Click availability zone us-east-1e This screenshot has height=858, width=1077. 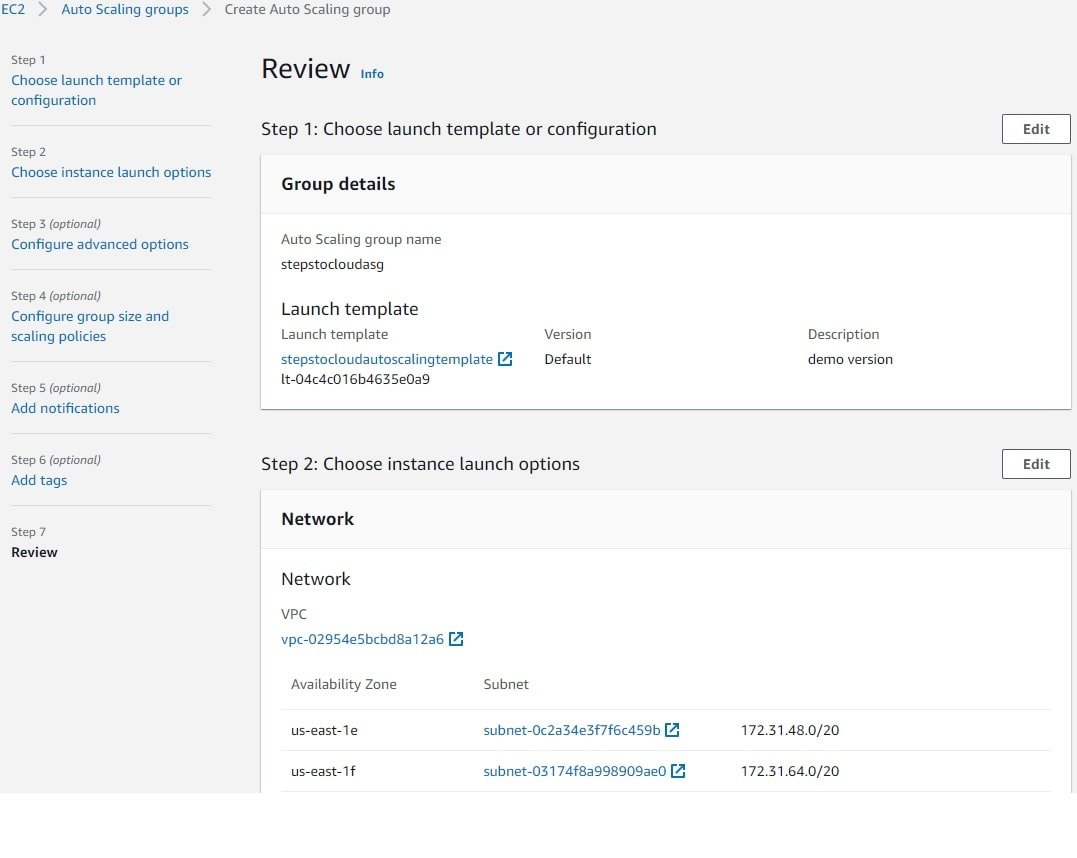pyautogui.click(x=324, y=730)
